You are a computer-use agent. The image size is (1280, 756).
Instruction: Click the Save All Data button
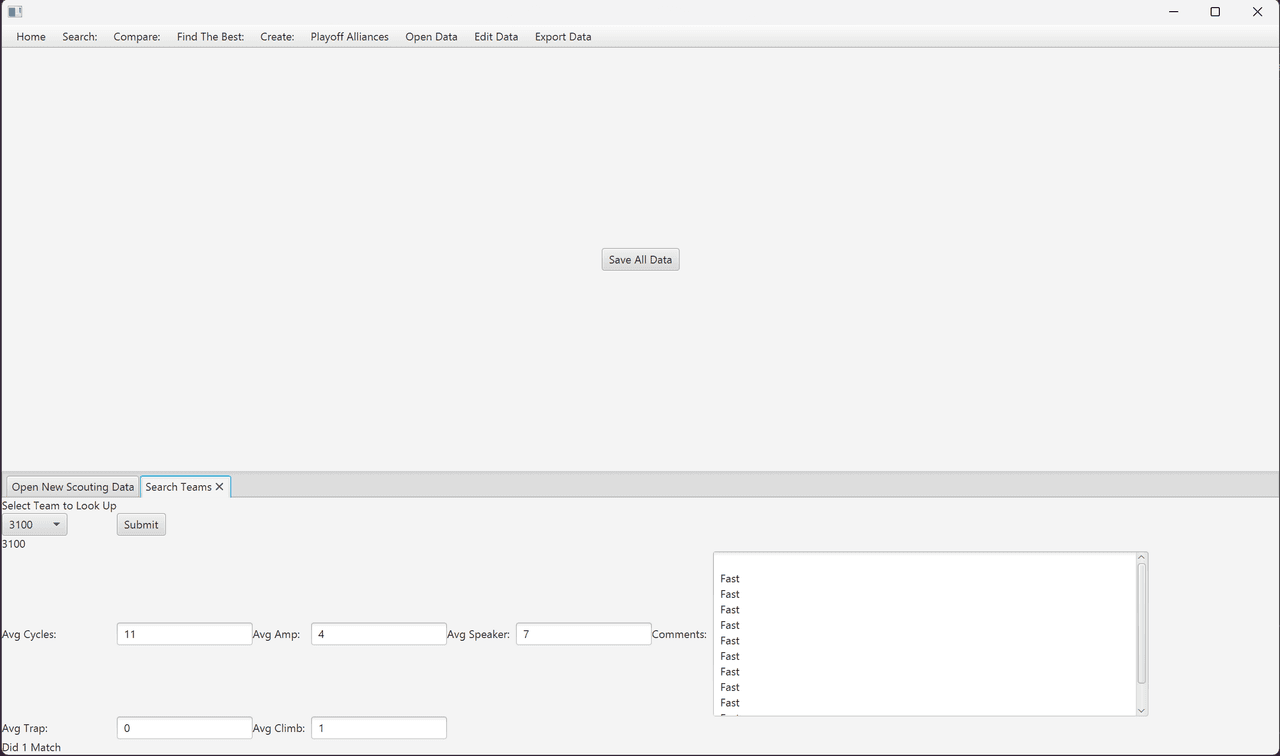point(640,260)
